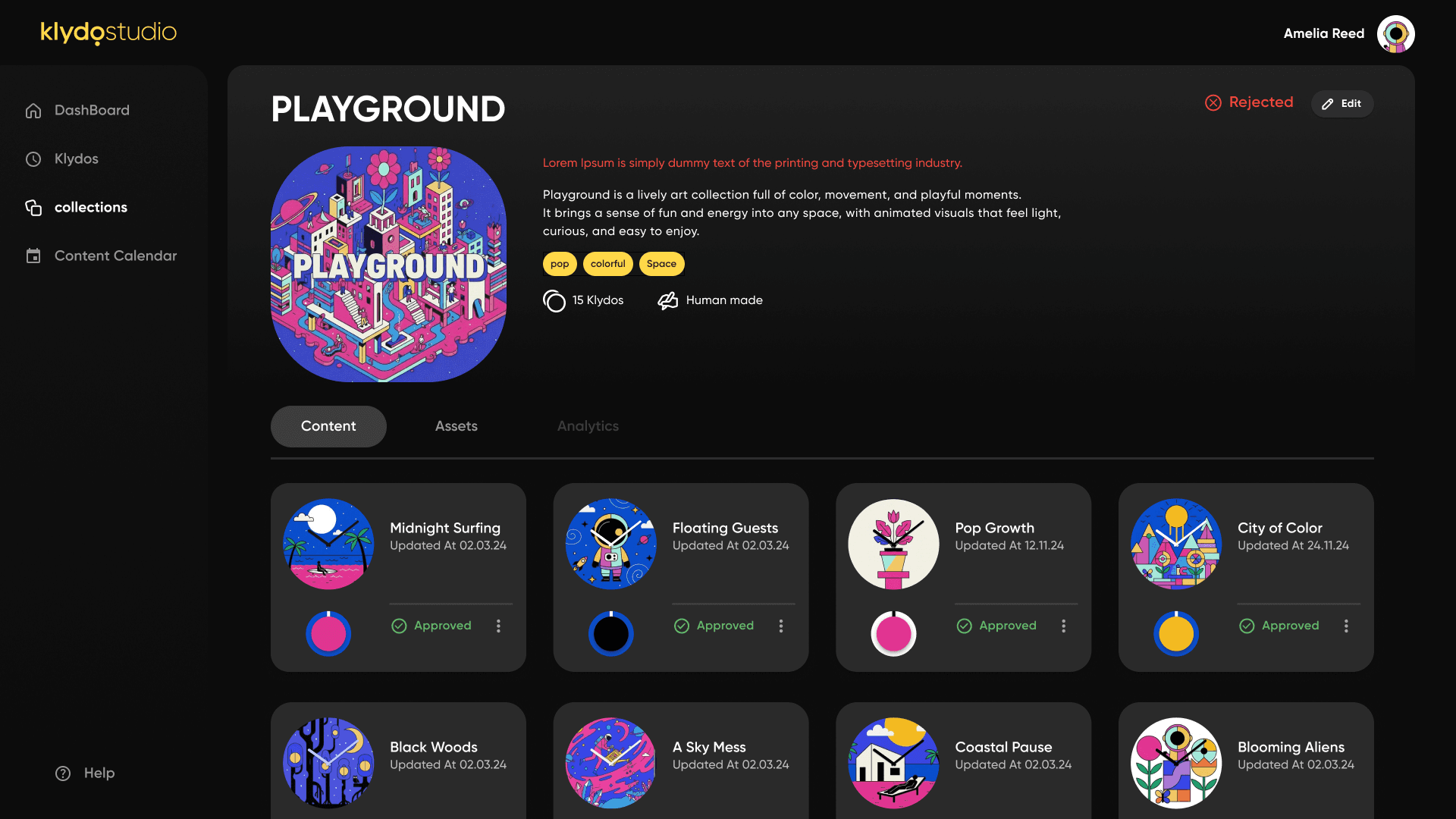The width and height of the screenshot is (1456, 819).
Task: Select the collections icon in sidebar
Action: (x=33, y=208)
